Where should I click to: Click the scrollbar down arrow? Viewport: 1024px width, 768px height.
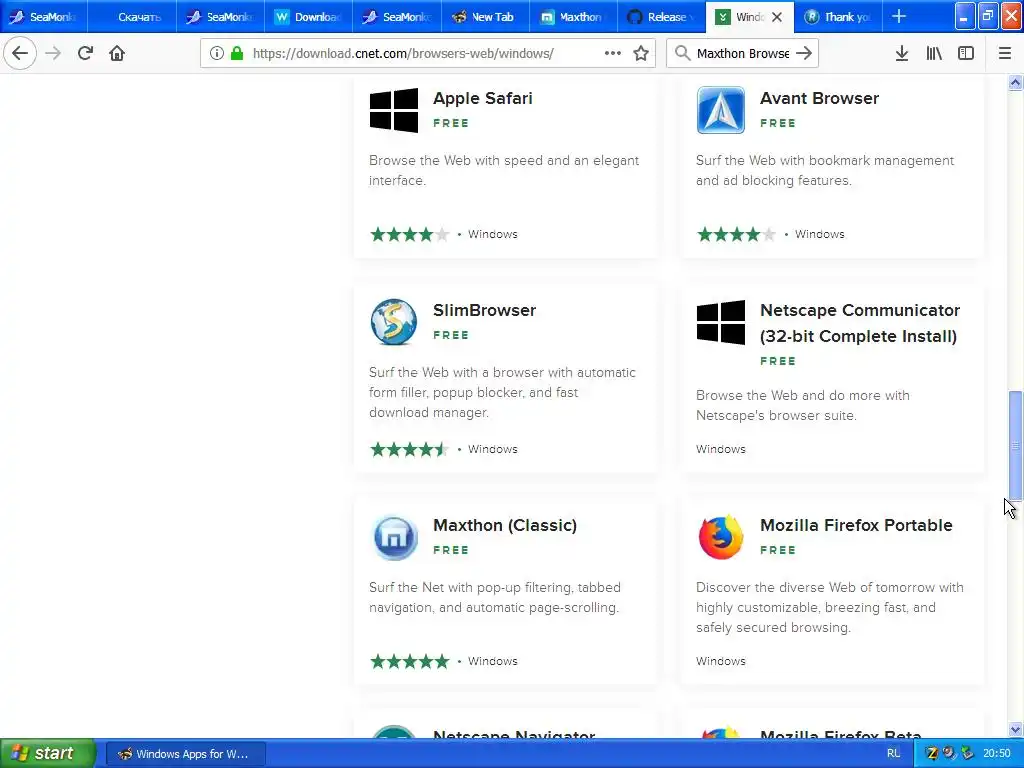(x=1015, y=729)
